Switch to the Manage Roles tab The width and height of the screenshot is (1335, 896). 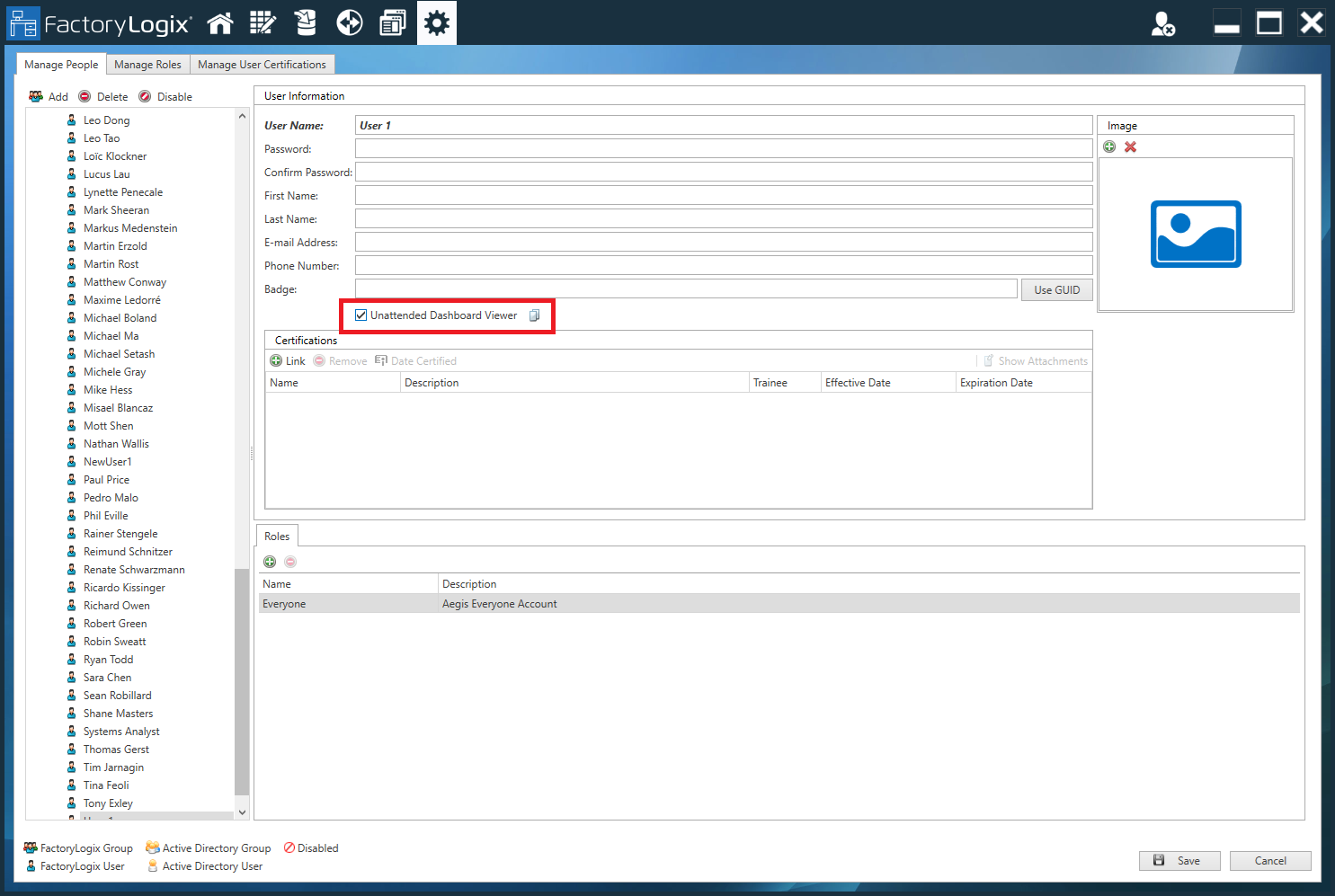coord(147,64)
